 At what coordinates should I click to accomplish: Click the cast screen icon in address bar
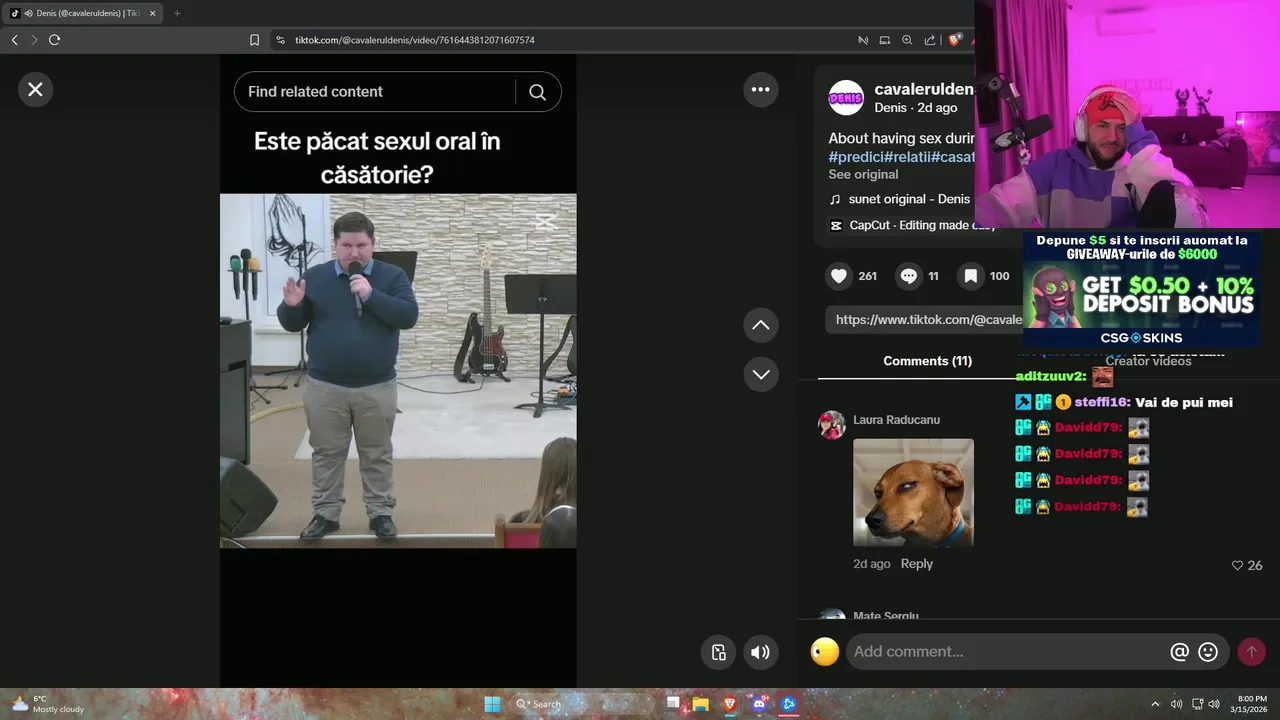(884, 40)
